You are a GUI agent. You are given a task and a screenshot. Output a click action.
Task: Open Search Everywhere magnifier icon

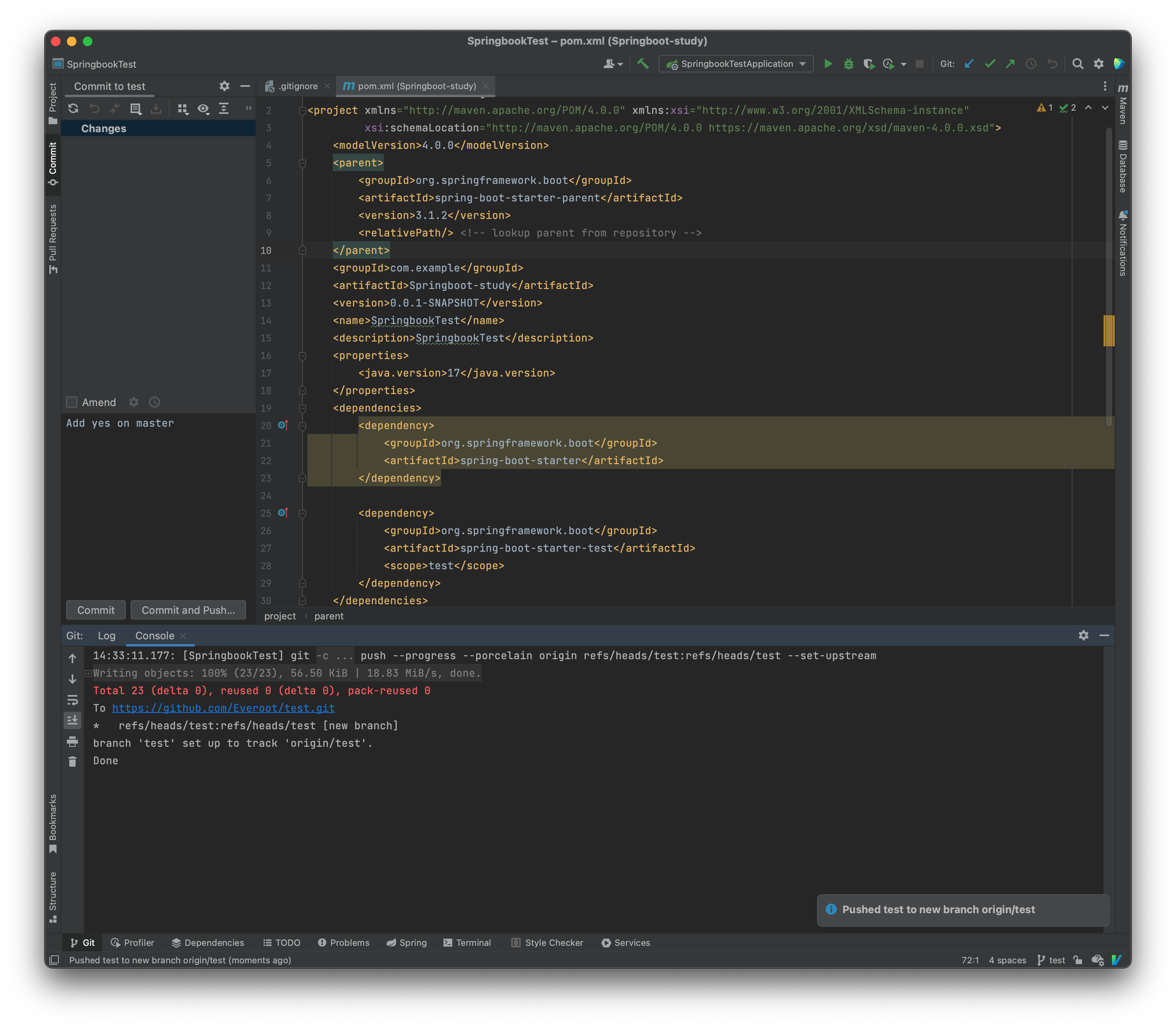[1077, 64]
